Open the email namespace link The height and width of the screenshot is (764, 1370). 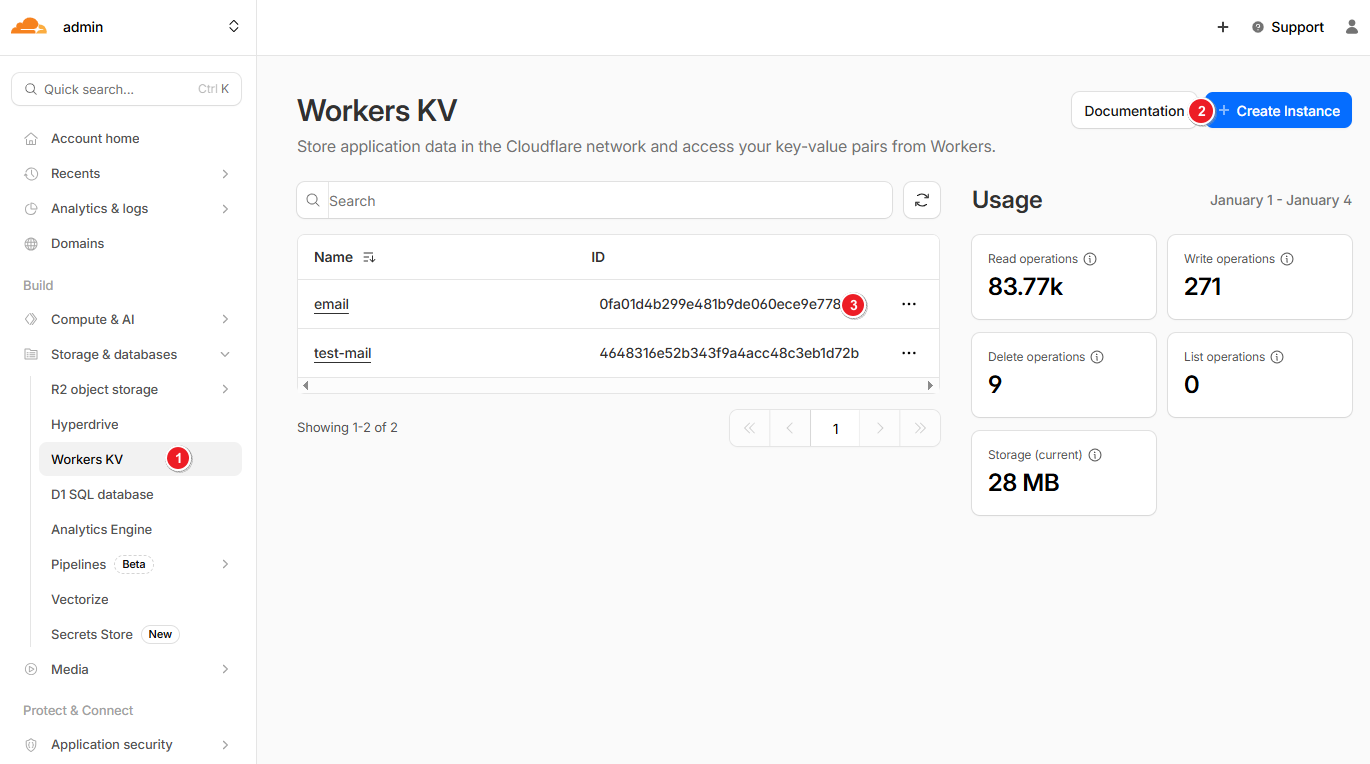(x=331, y=304)
